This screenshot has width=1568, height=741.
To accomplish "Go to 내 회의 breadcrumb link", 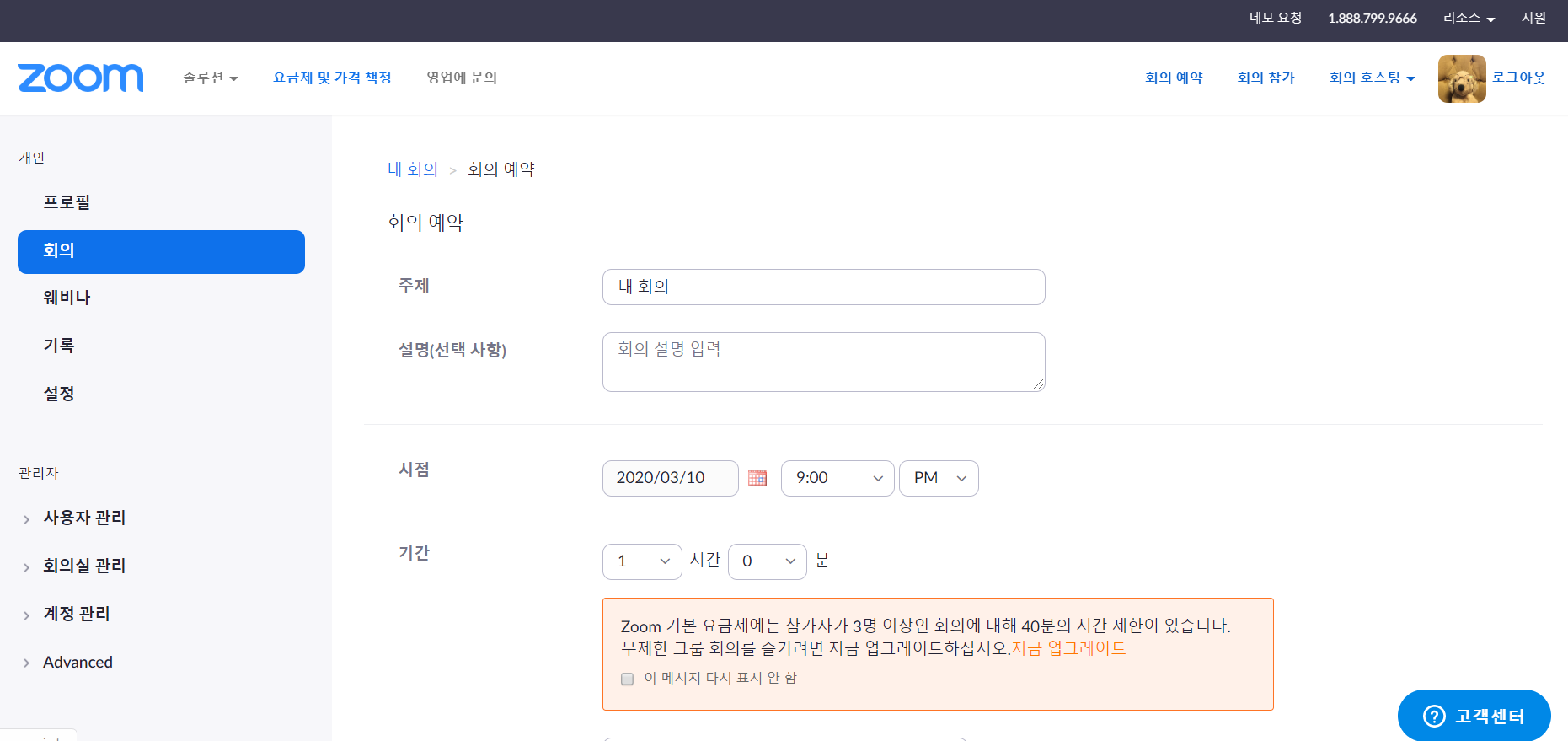I will tap(413, 169).
